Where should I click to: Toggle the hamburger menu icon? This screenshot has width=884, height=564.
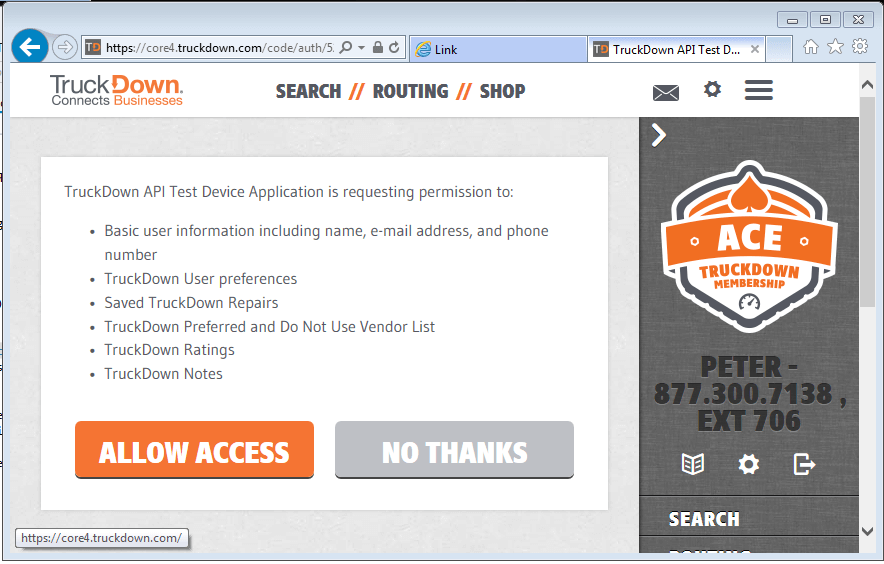(x=758, y=90)
